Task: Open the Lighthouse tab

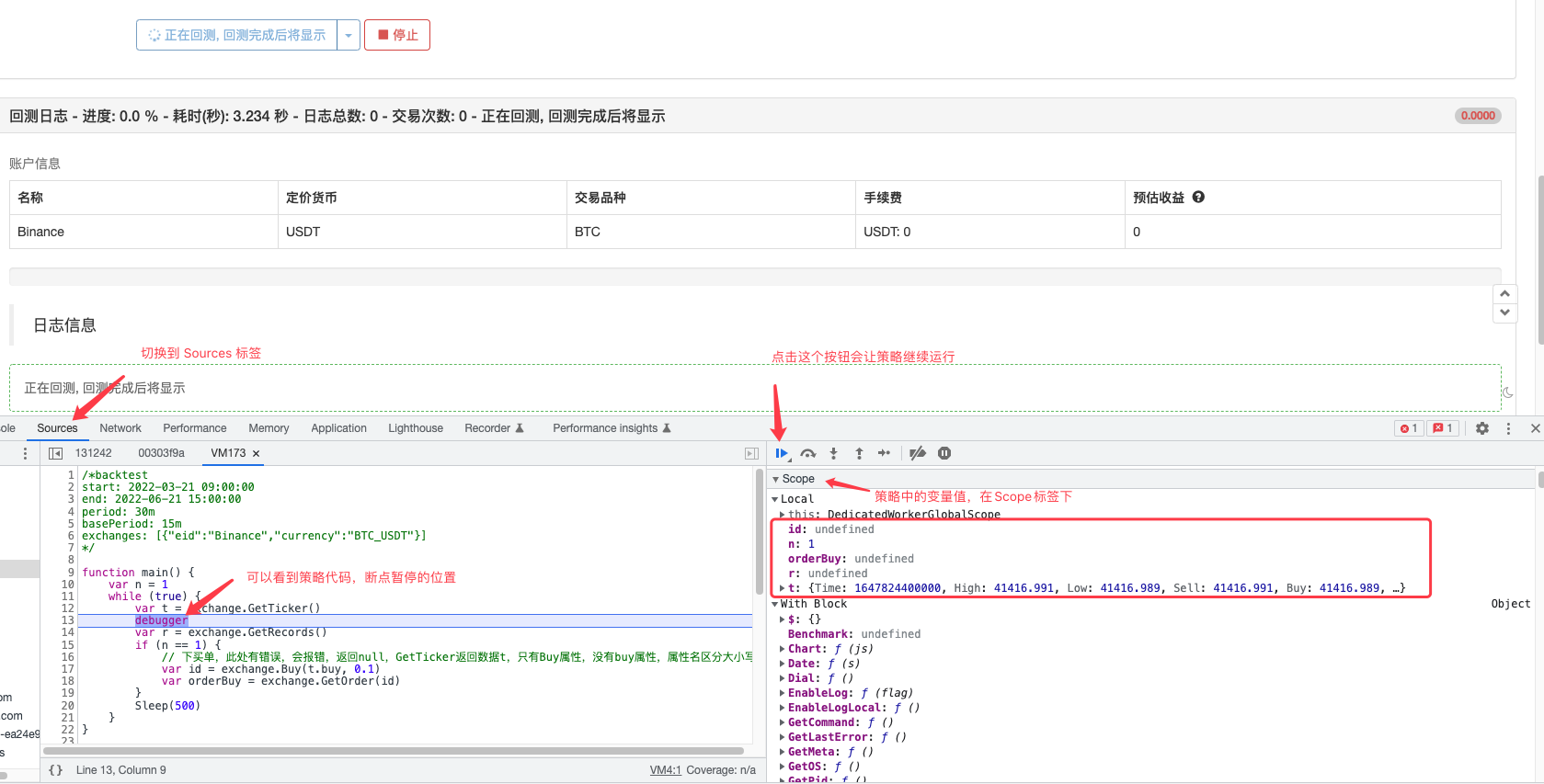Action: coord(416,428)
